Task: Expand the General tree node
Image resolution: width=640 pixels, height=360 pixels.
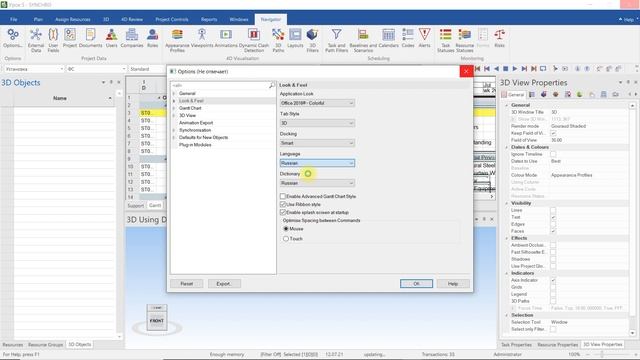Action: (174, 93)
